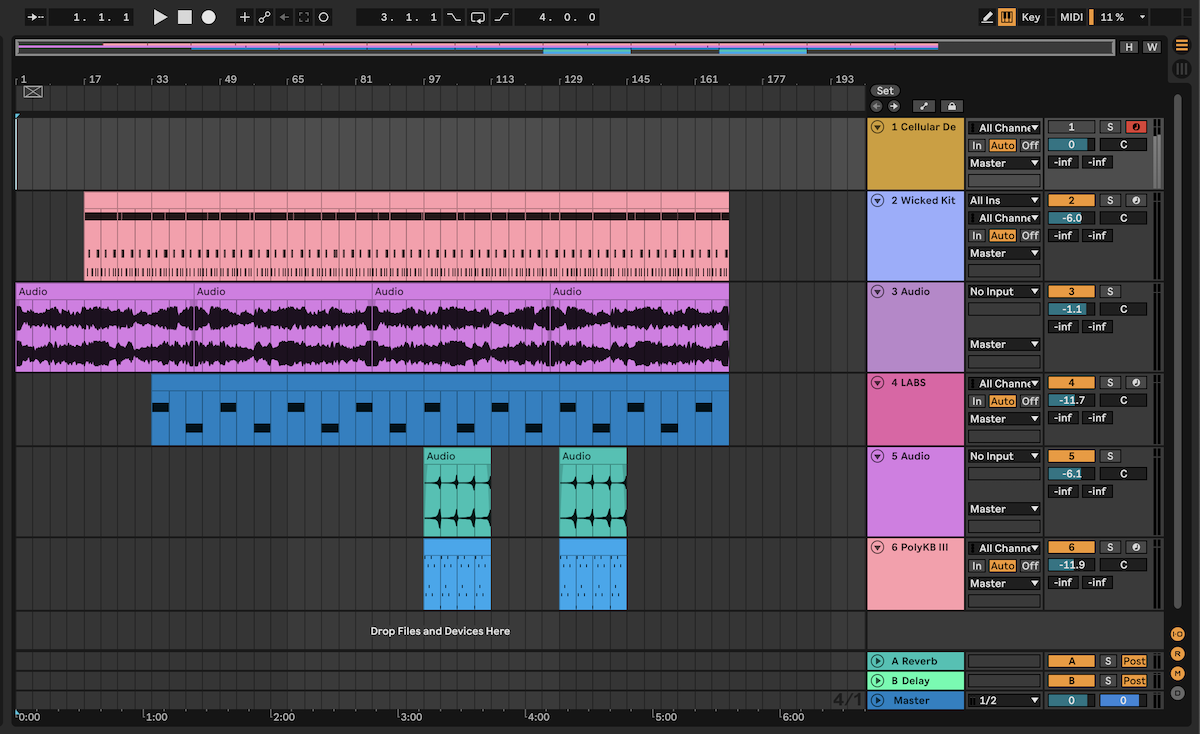This screenshot has width=1200, height=734.
Task: Toggle the R returns show/hide button
Action: coord(1177,654)
